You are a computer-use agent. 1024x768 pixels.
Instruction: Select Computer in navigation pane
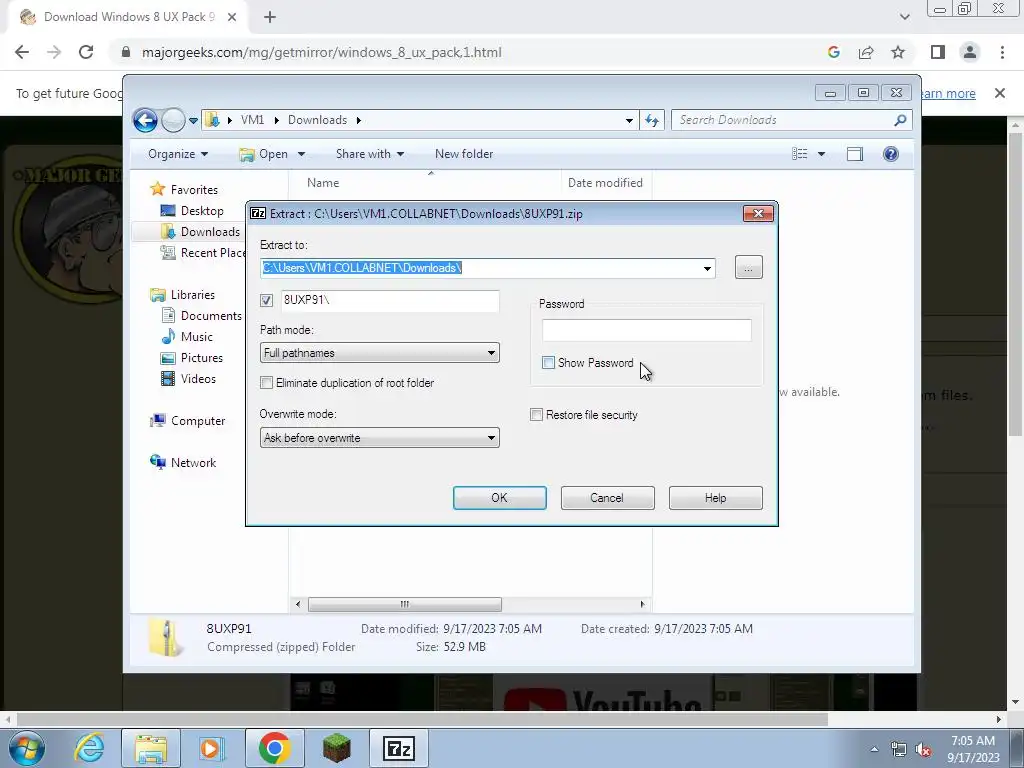(198, 421)
